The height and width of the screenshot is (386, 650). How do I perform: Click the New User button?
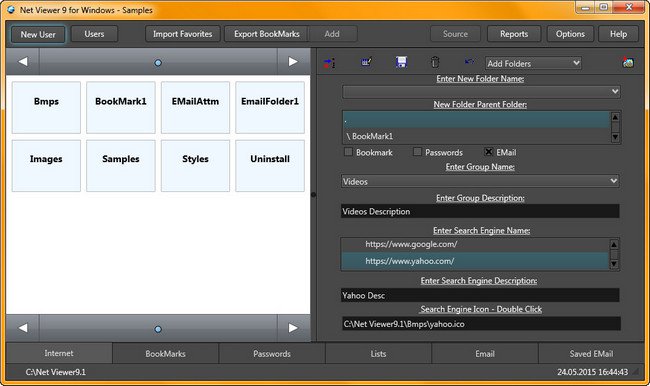point(38,34)
